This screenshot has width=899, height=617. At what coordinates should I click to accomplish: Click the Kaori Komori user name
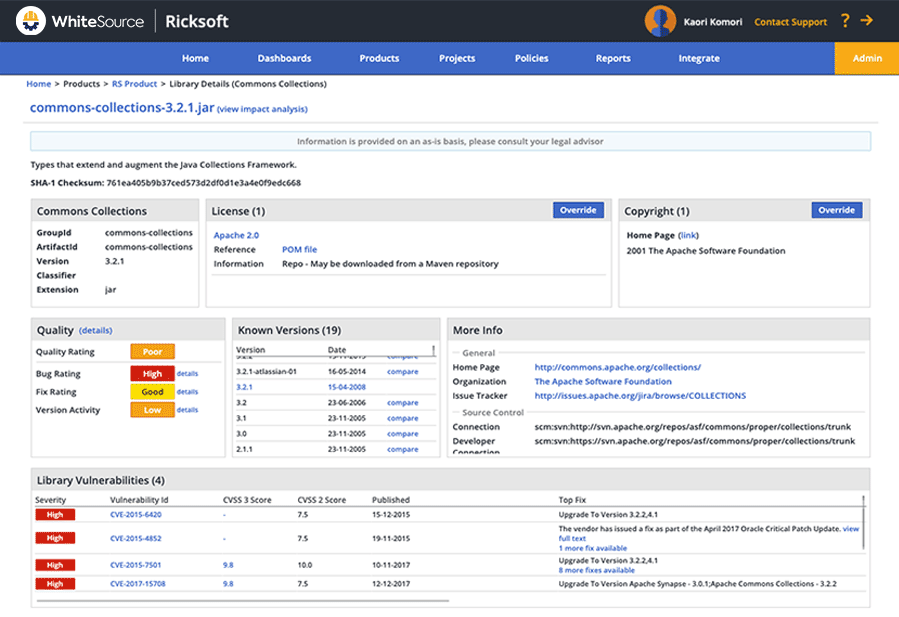[713, 22]
